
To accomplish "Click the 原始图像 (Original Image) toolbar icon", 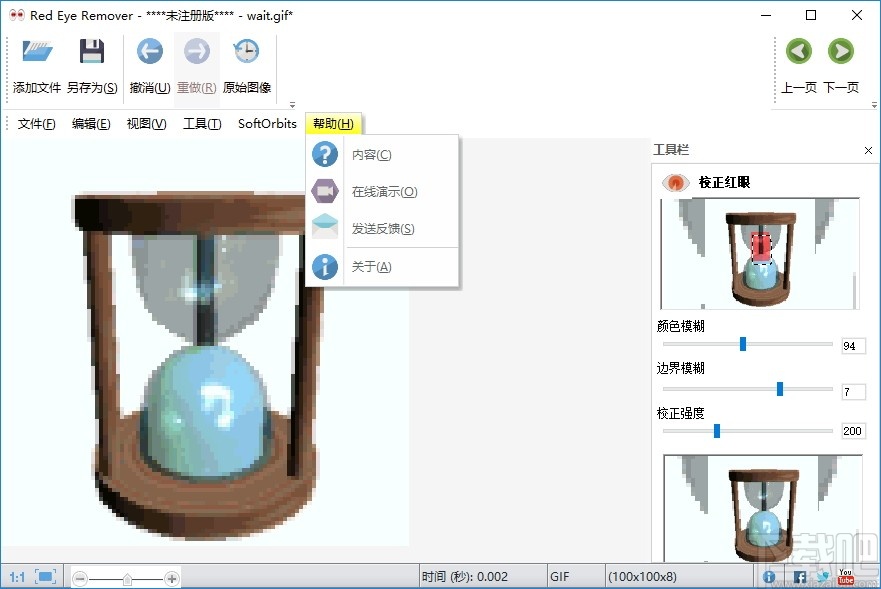I will [246, 50].
